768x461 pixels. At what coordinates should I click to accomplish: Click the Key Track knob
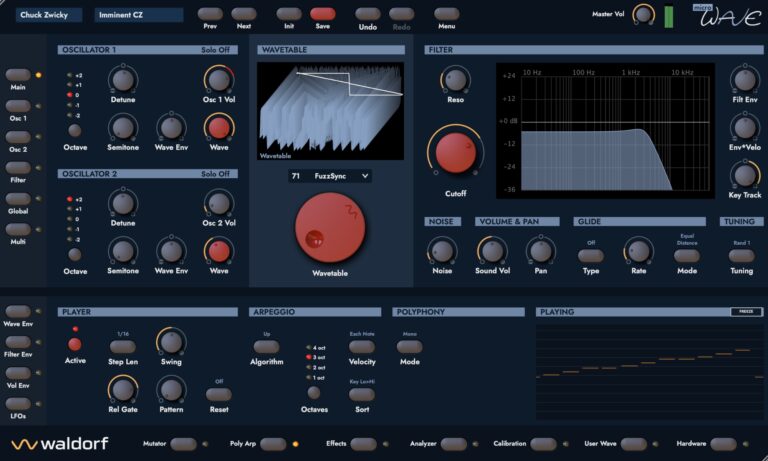point(744,175)
